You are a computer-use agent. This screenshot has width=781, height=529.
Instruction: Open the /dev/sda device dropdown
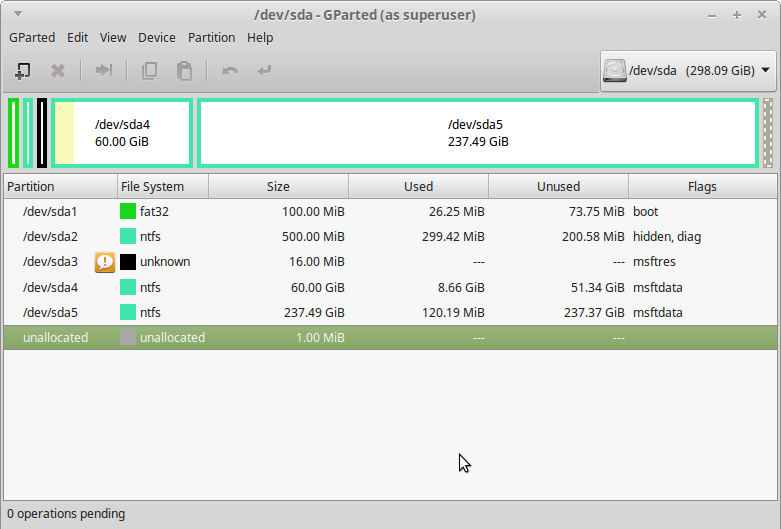[688, 71]
